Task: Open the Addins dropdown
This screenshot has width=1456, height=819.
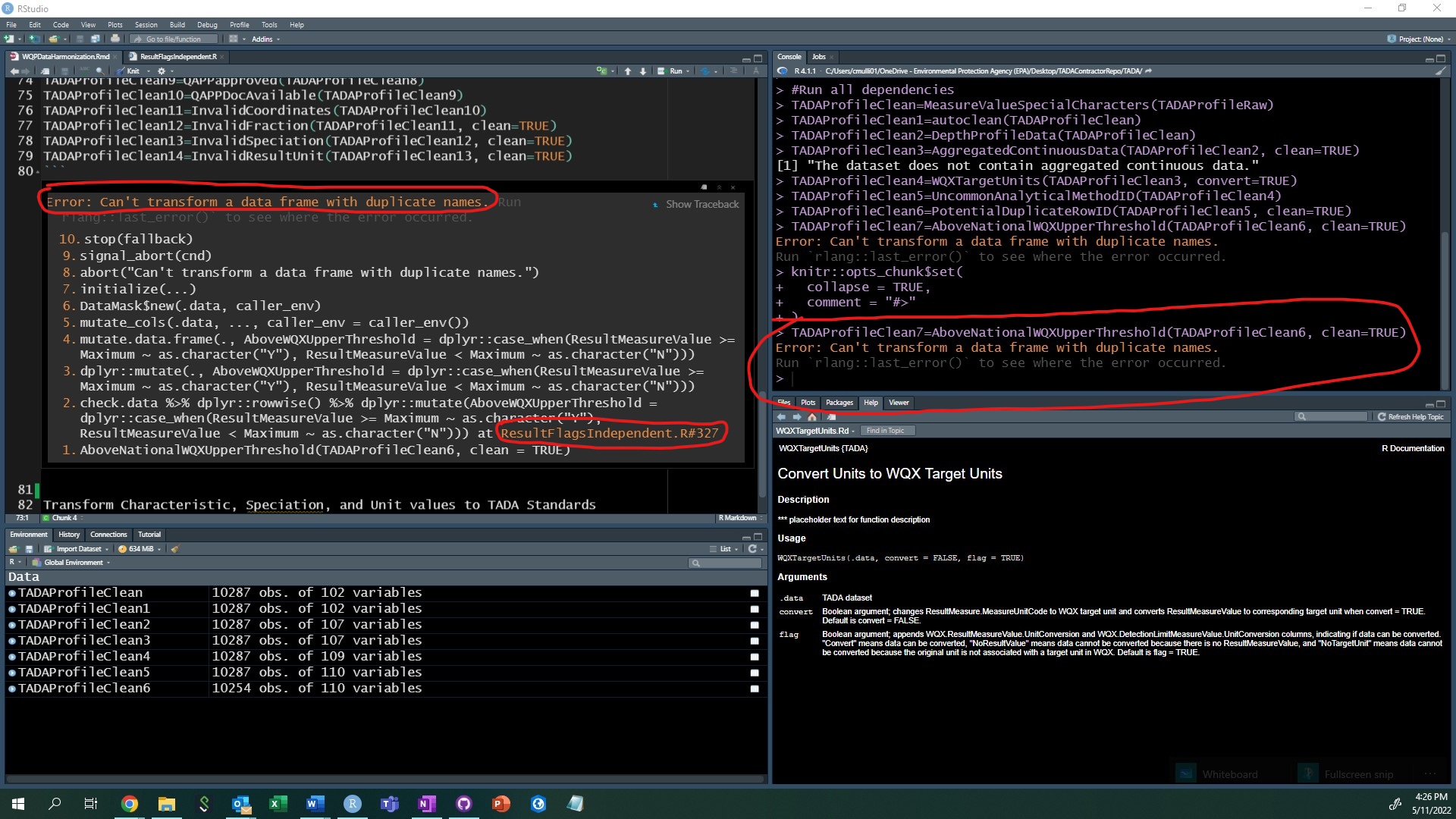Action: point(265,39)
